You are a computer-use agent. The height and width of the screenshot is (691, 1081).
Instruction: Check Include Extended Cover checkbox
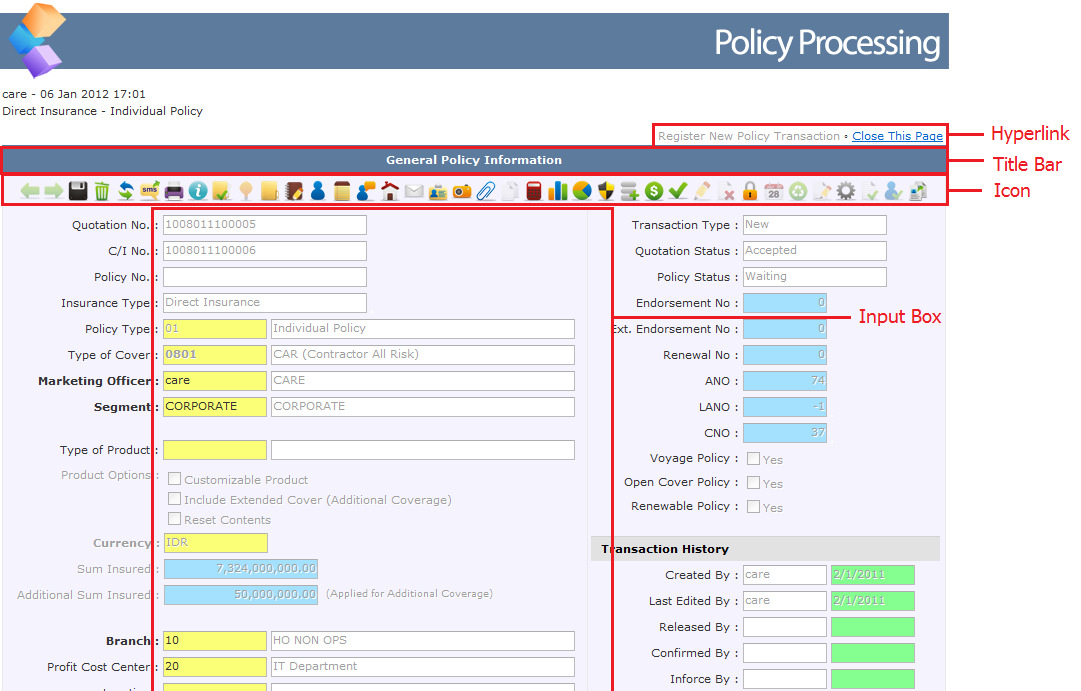(174, 499)
